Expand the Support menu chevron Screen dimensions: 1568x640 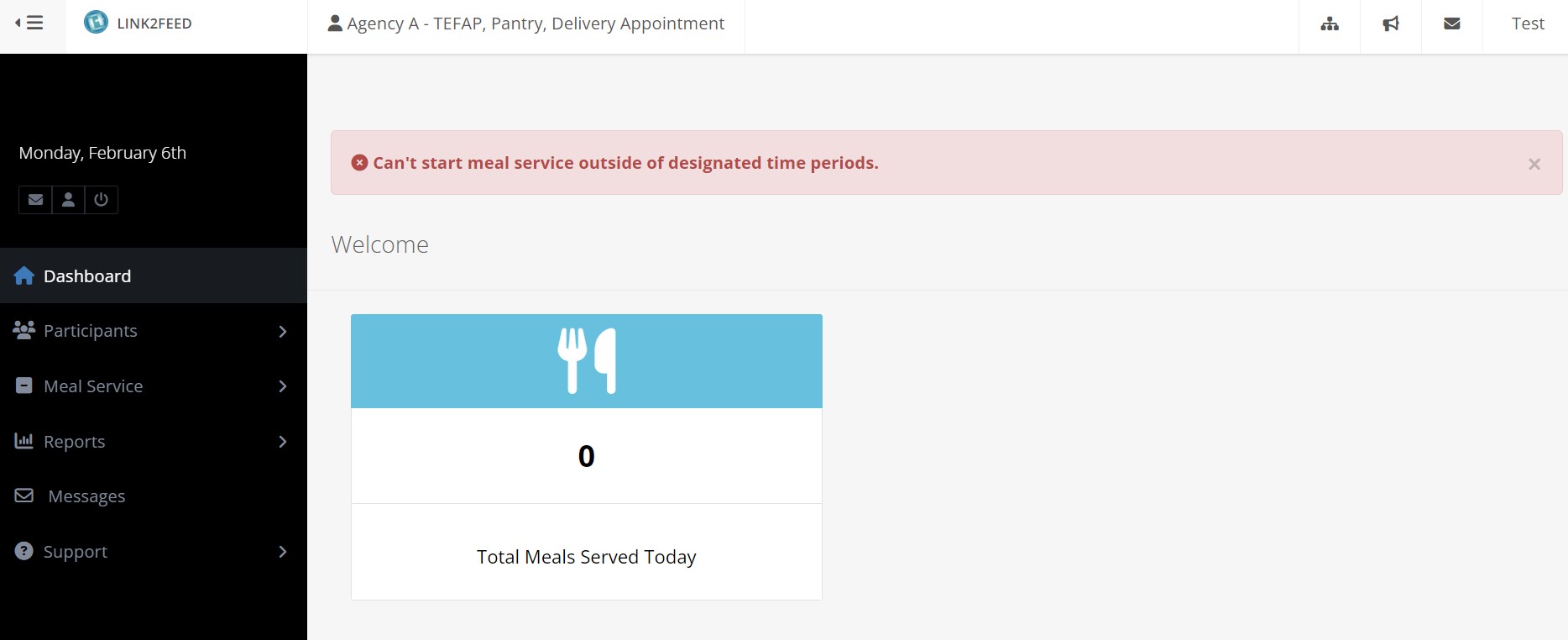click(x=283, y=552)
